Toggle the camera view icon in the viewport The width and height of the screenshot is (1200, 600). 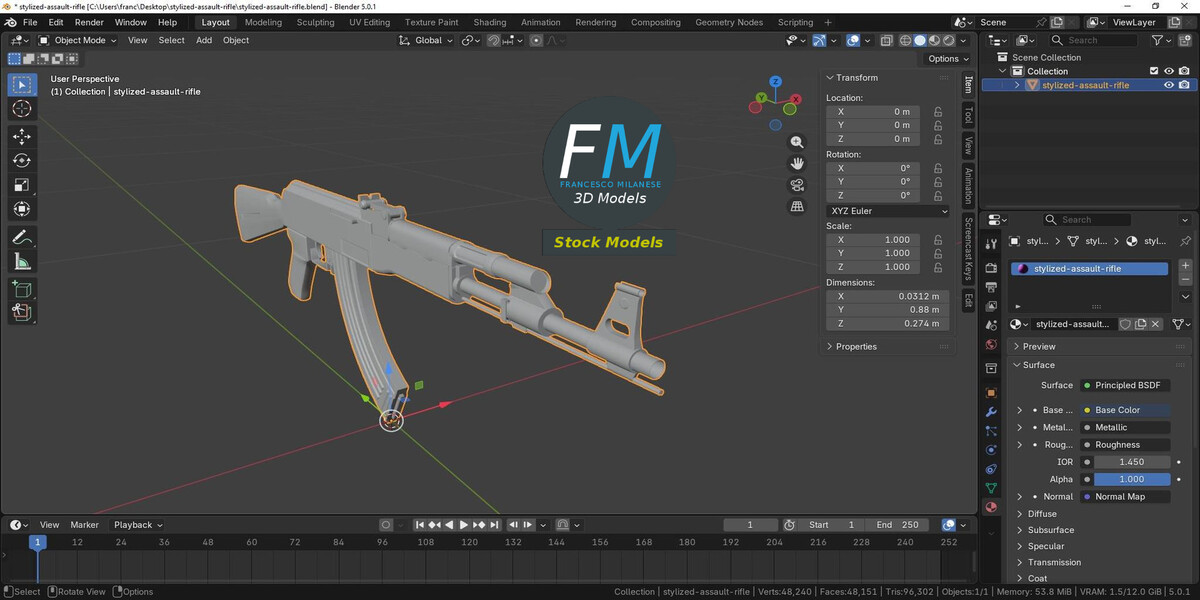tap(797, 185)
